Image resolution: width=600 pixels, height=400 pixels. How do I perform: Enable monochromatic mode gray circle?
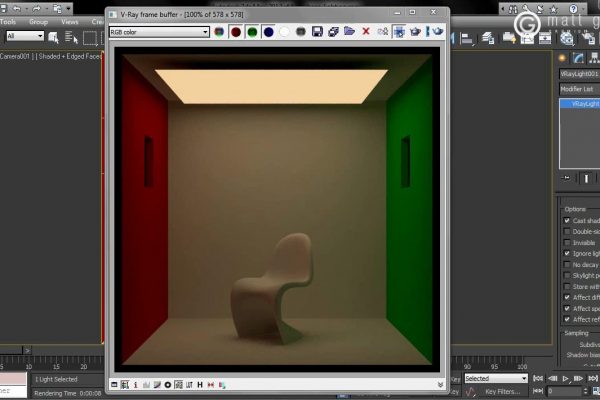tap(301, 32)
